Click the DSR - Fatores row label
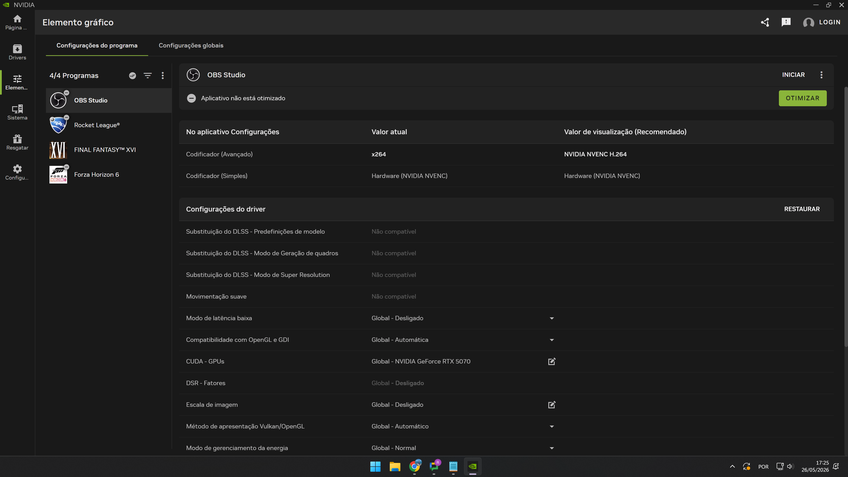The width and height of the screenshot is (848, 477). 206,383
